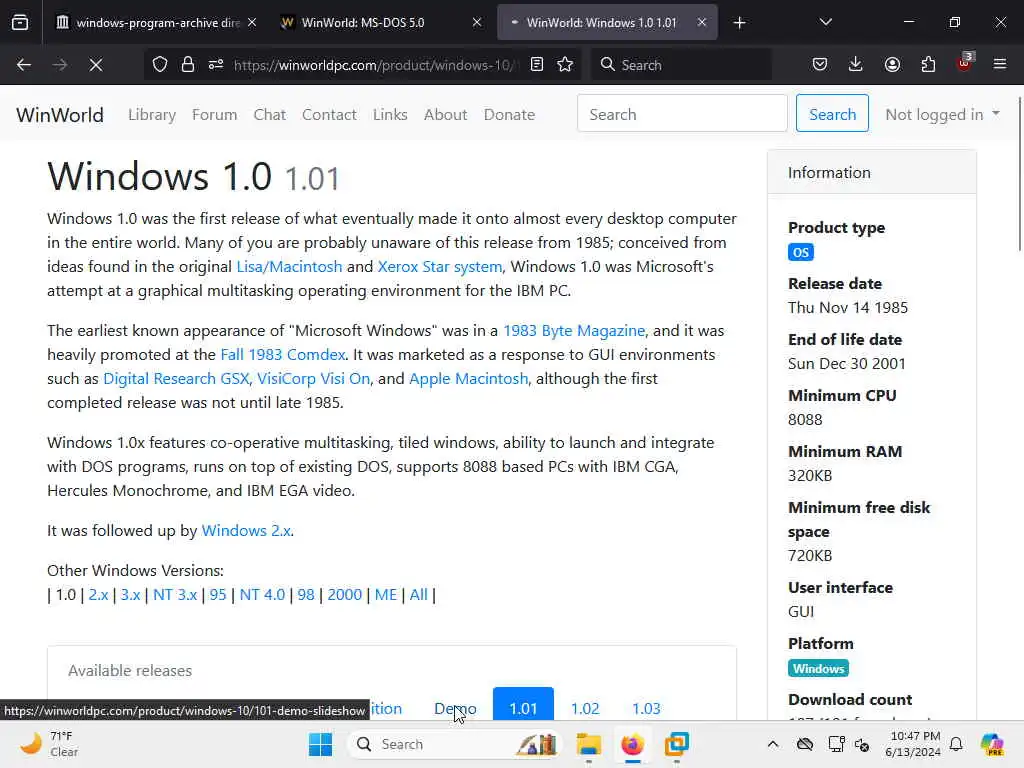List all tabs dropdown arrow
Image resolution: width=1024 pixels, height=768 pixels.
[x=825, y=23]
